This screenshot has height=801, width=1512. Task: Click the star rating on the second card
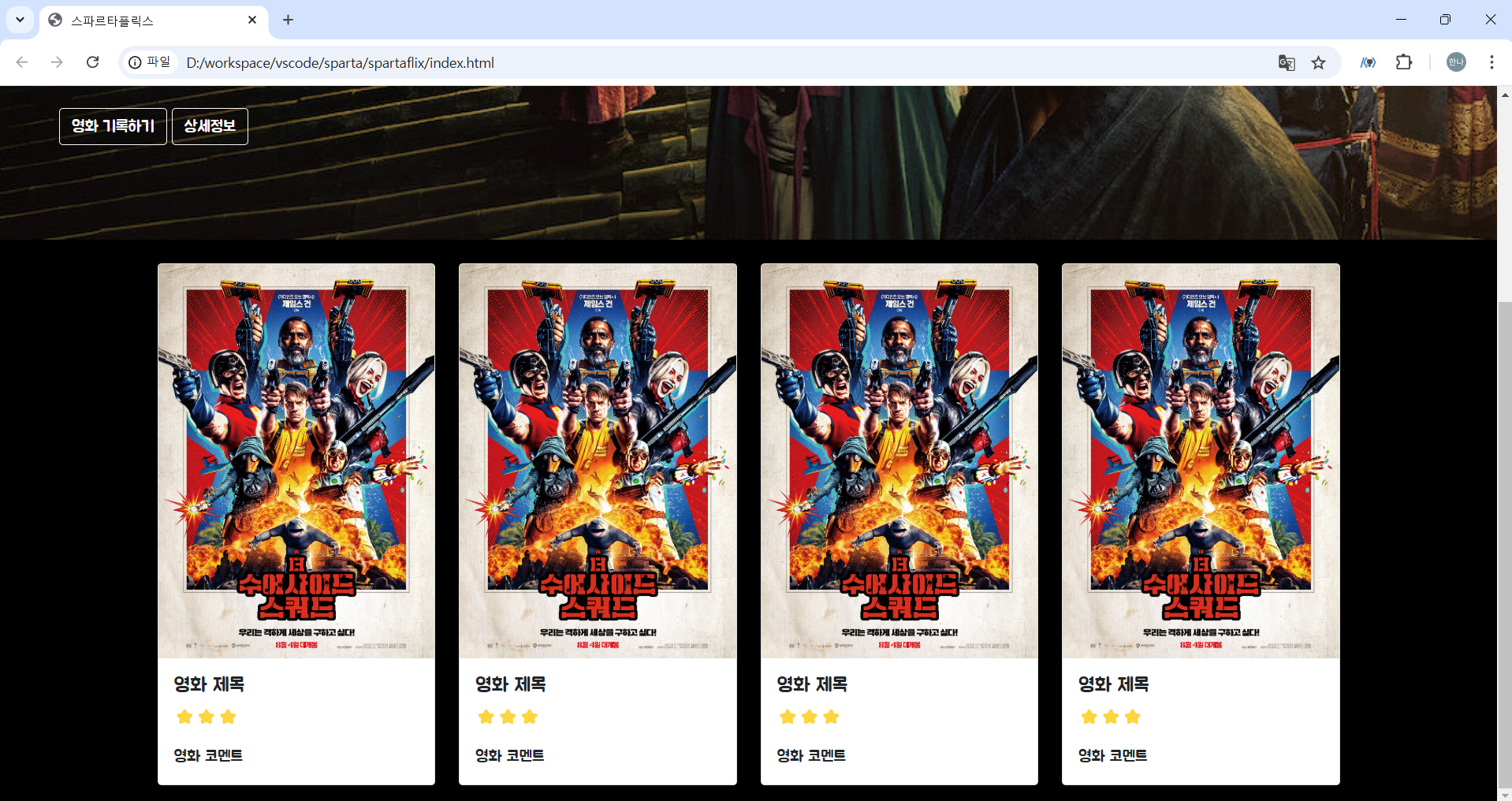(508, 717)
